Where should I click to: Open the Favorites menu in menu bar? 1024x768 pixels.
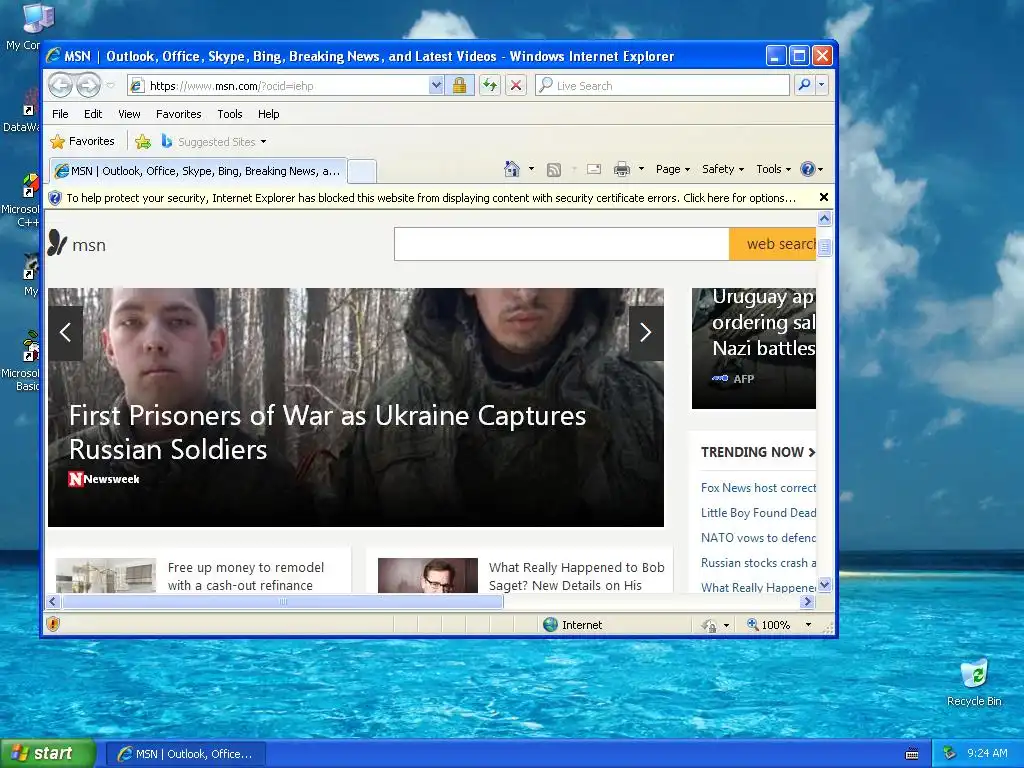click(178, 114)
